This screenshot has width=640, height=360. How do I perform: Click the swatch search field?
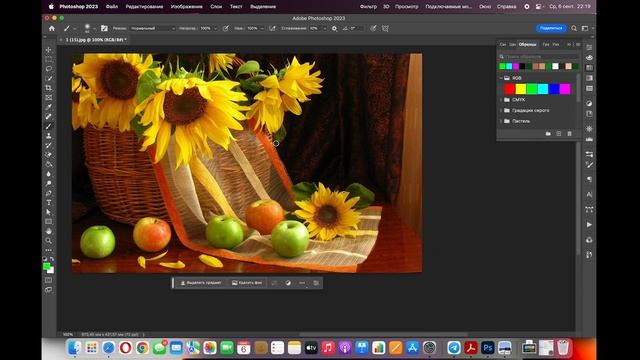point(539,56)
